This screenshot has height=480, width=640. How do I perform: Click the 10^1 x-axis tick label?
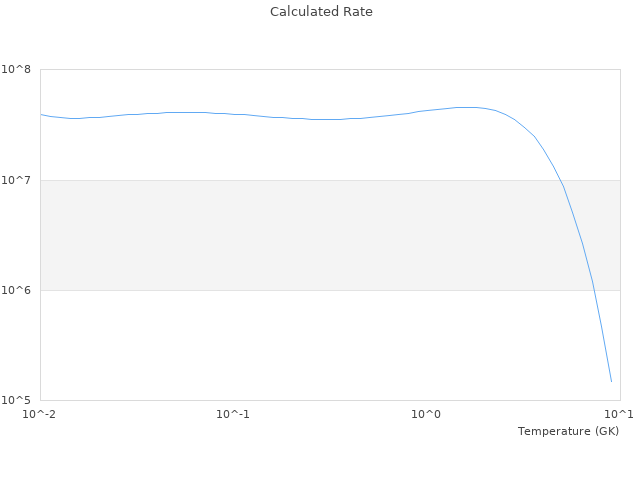click(x=619, y=414)
